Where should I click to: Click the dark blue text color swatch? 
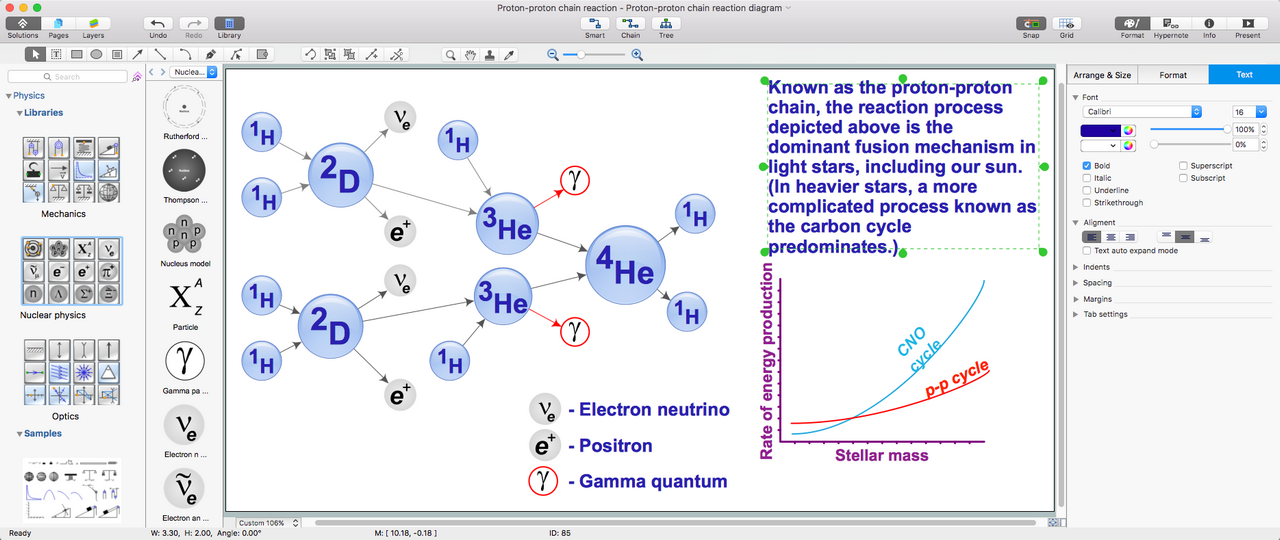click(1100, 130)
